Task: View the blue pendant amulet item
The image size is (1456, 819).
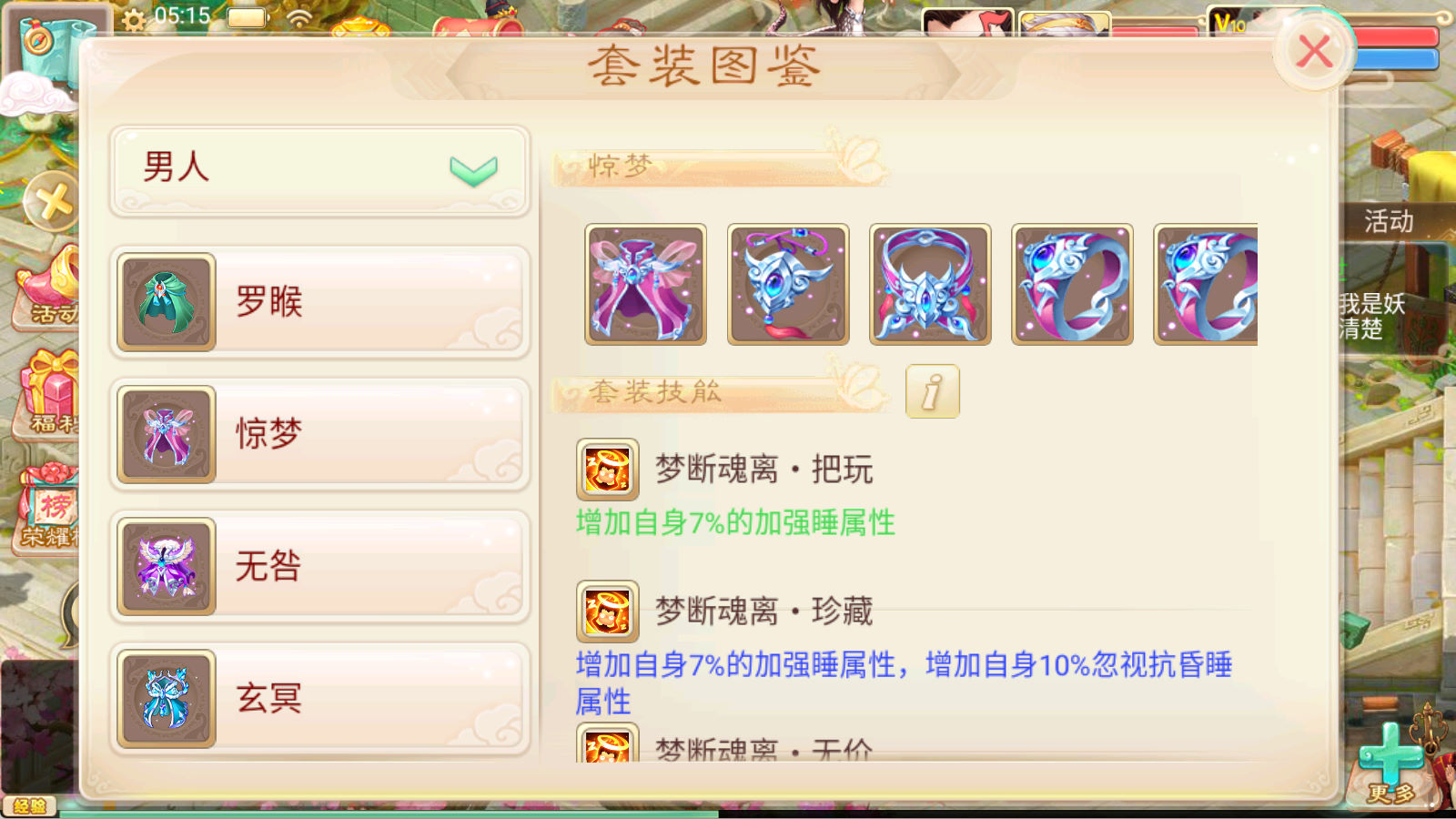Action: coord(788,285)
